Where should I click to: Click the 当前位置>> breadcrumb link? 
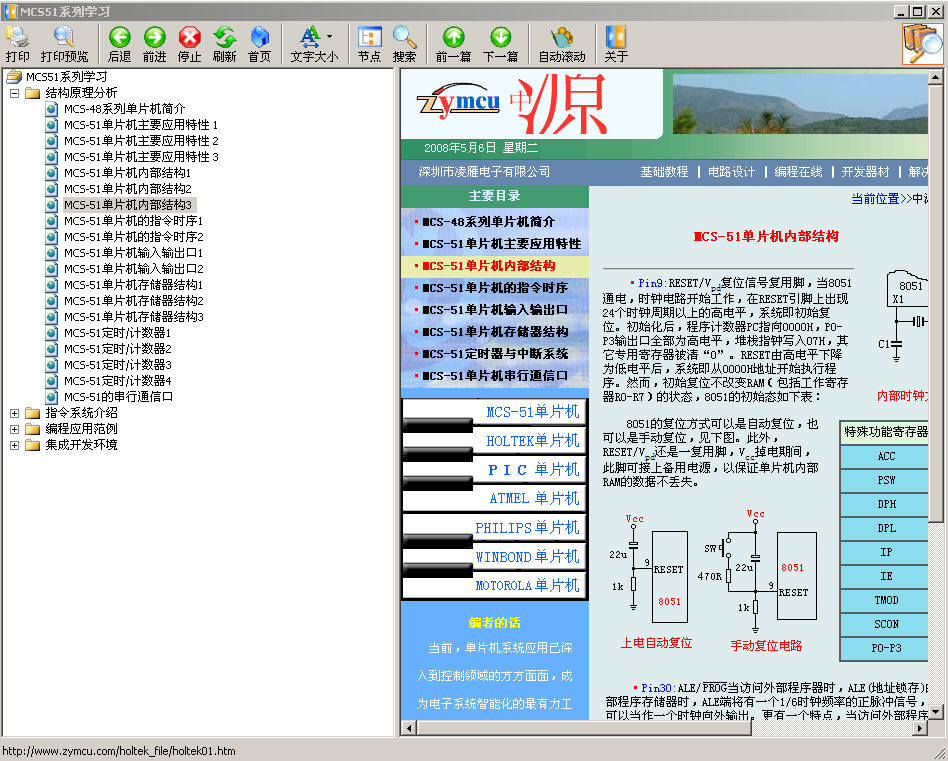pos(881,199)
